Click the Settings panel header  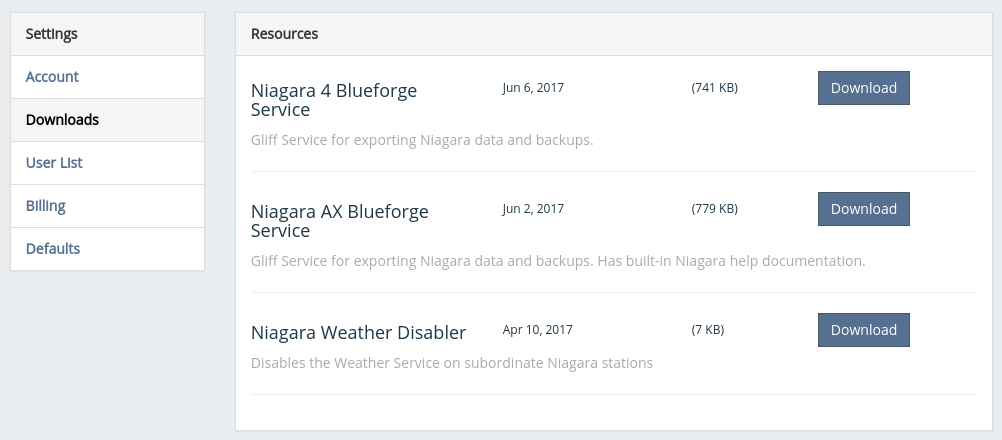[107, 34]
